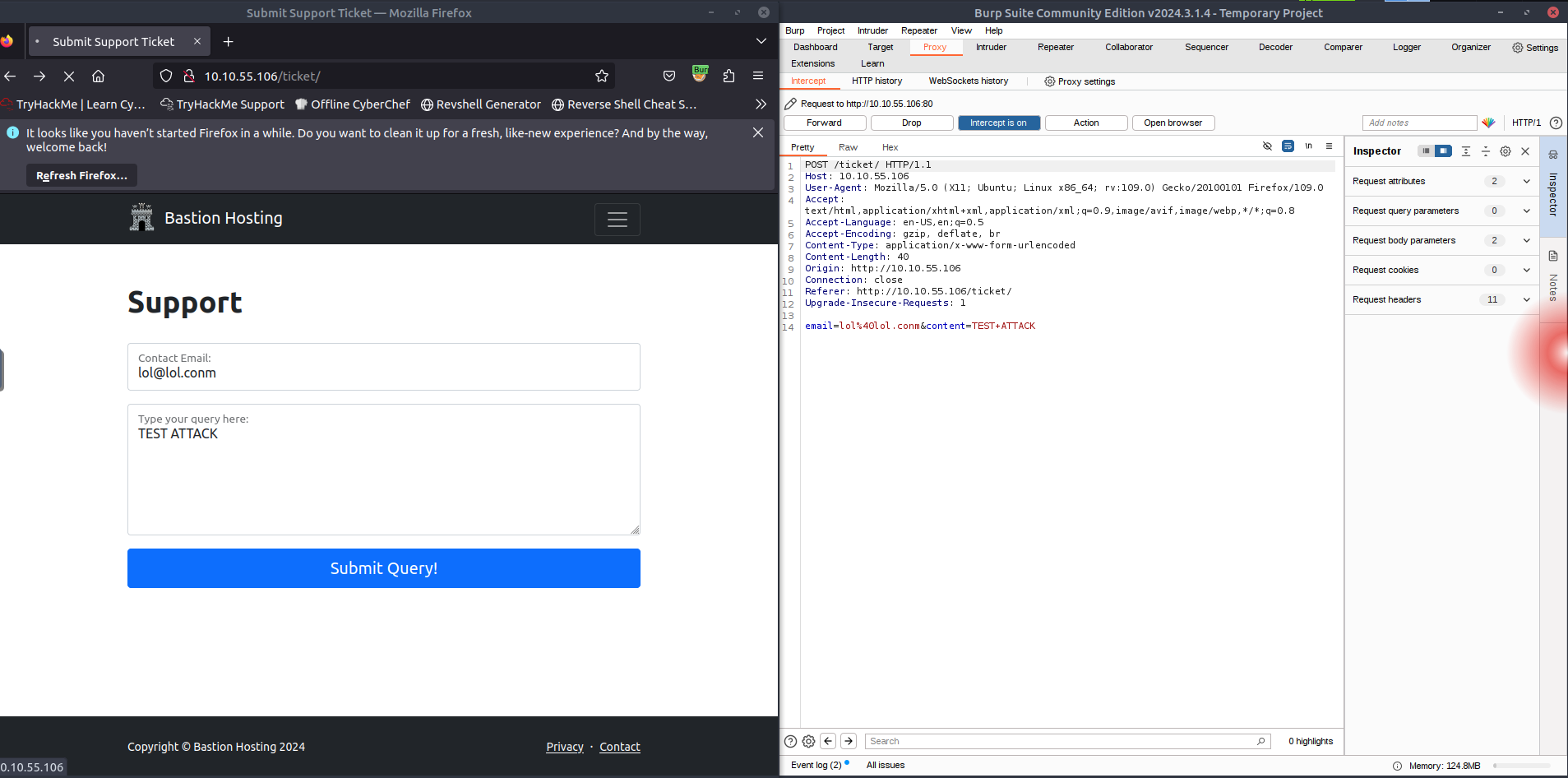Toggle line wrap icon in message editor
Viewport: 1568px width, 778px height.
coord(1288,146)
